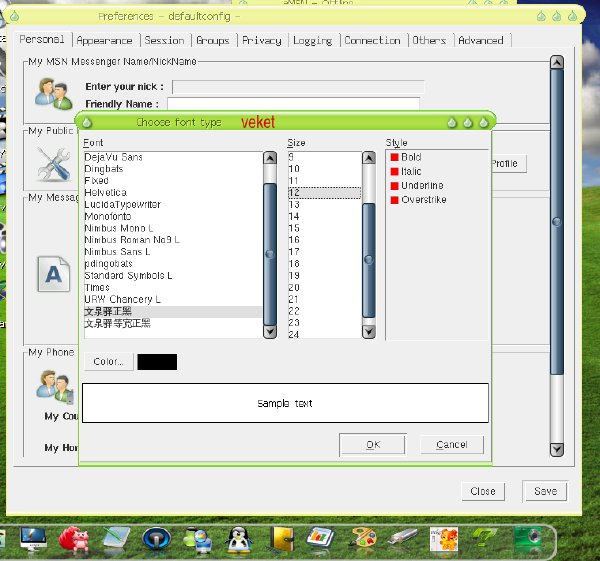
Task: Click the size list scrollbar thumb
Action: coord(368,260)
